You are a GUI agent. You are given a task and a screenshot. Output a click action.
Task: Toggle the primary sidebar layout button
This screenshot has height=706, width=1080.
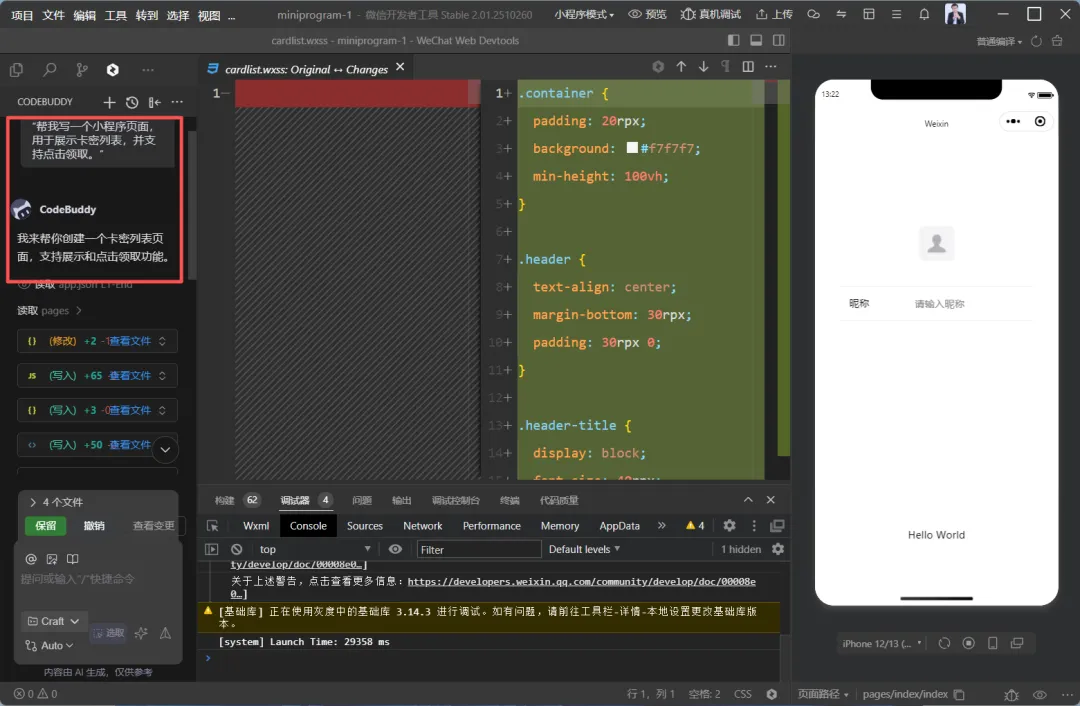[x=734, y=41]
